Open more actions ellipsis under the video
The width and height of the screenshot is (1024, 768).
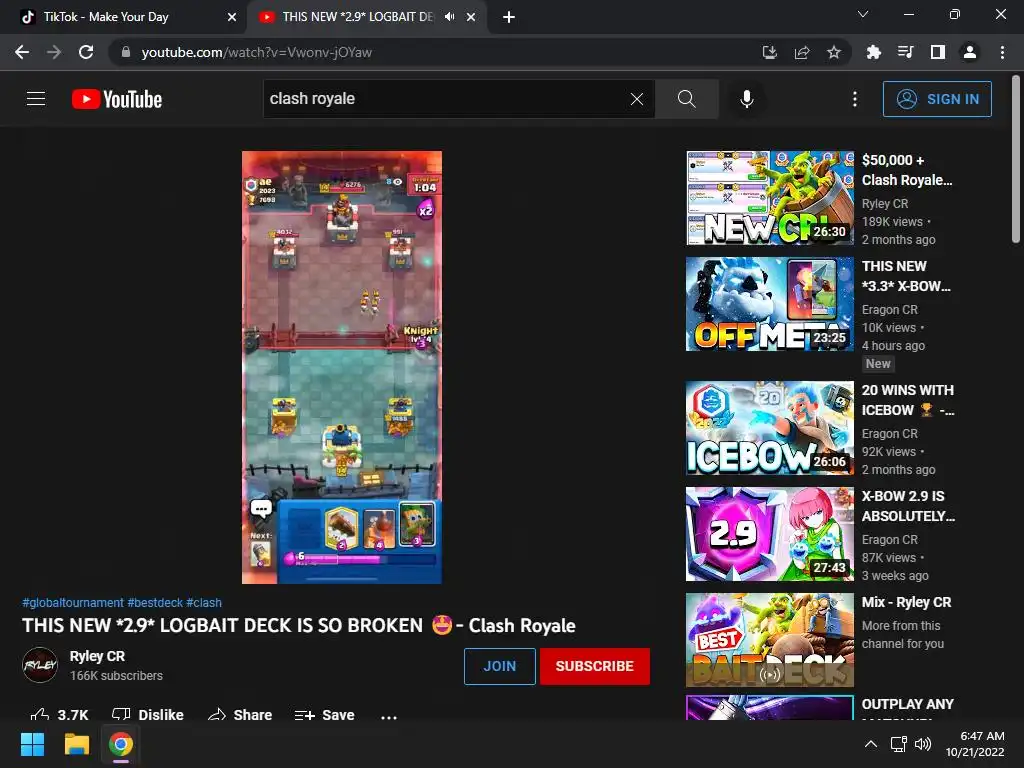389,716
